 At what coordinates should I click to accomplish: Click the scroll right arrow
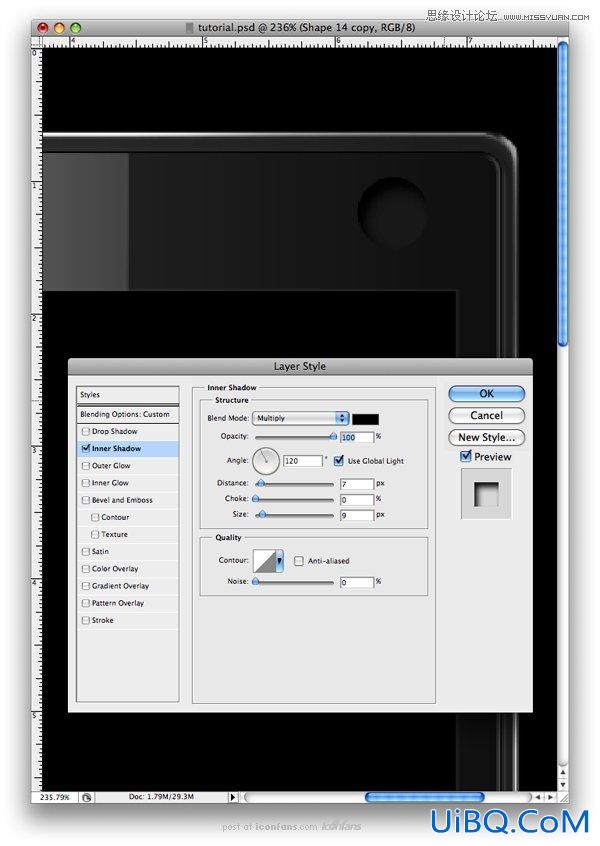tap(550, 797)
